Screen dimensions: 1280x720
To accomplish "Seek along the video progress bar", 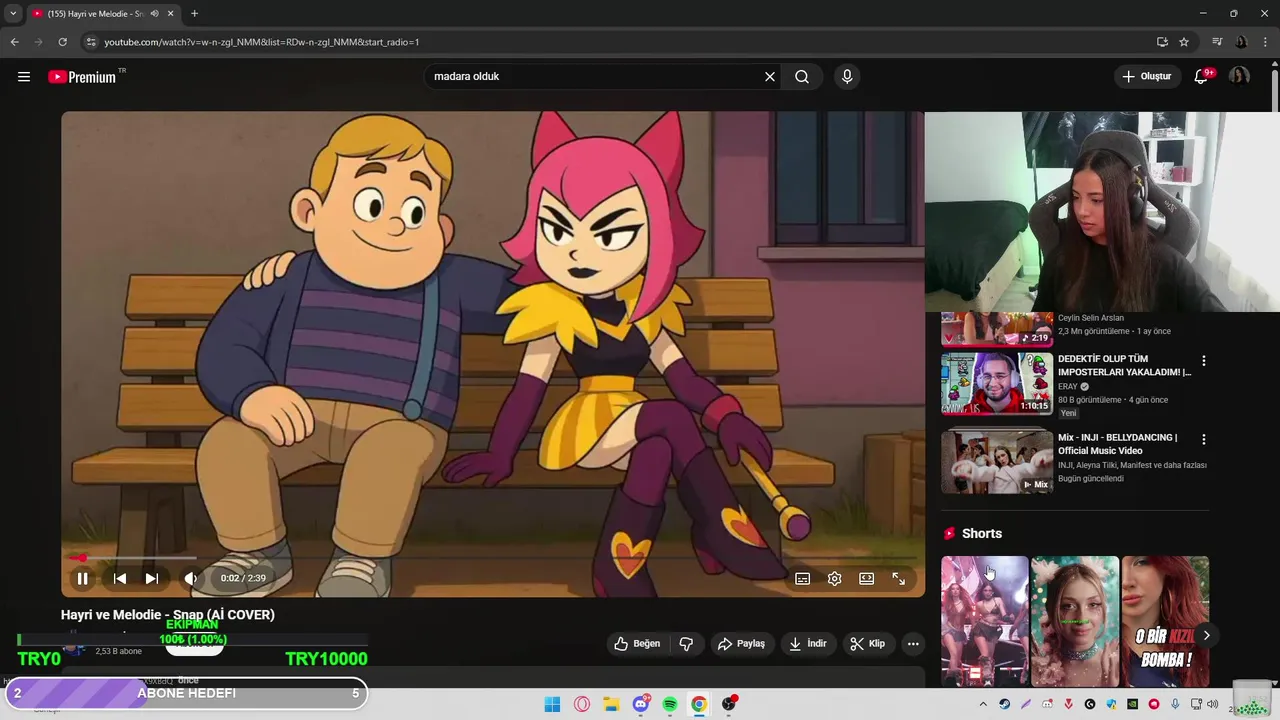I will 492,558.
